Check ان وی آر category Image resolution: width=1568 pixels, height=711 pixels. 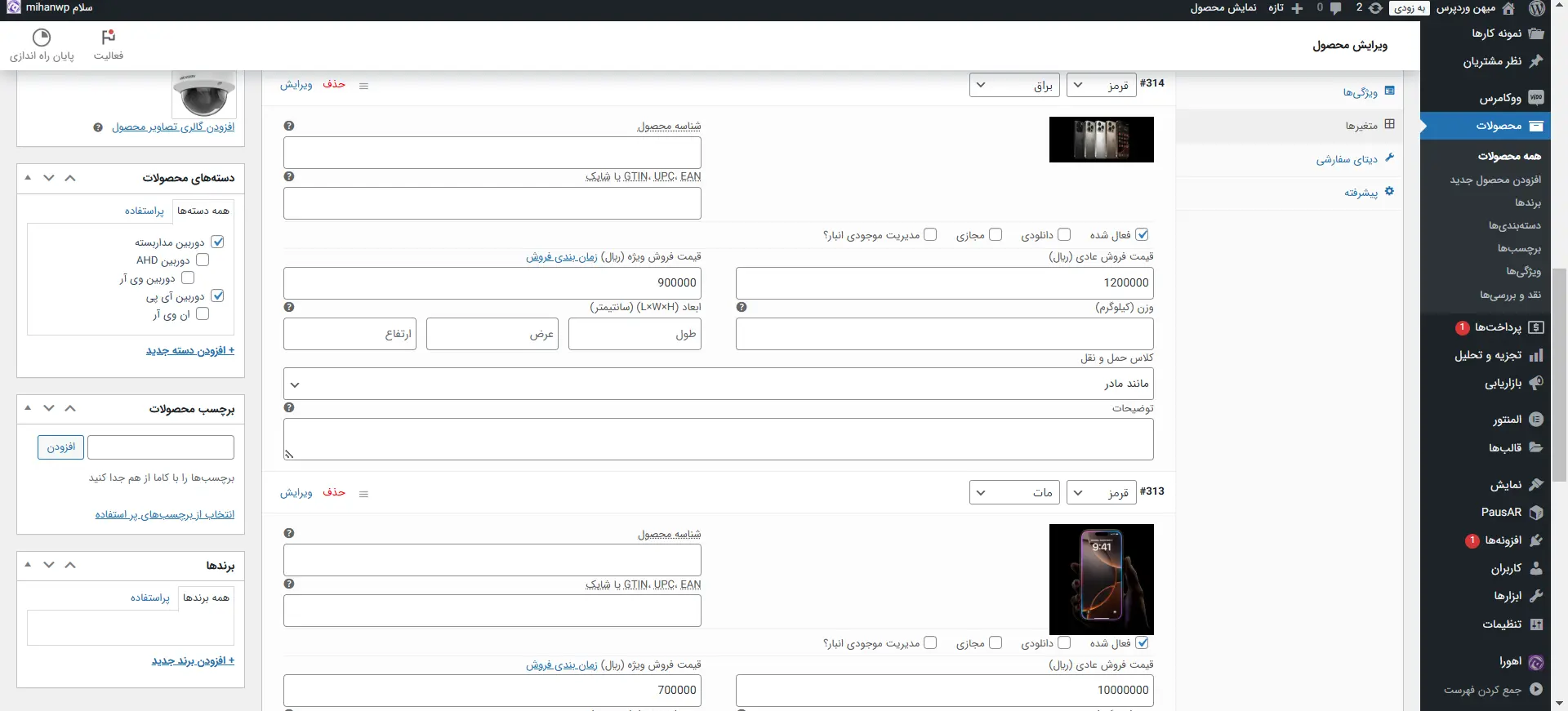203,313
